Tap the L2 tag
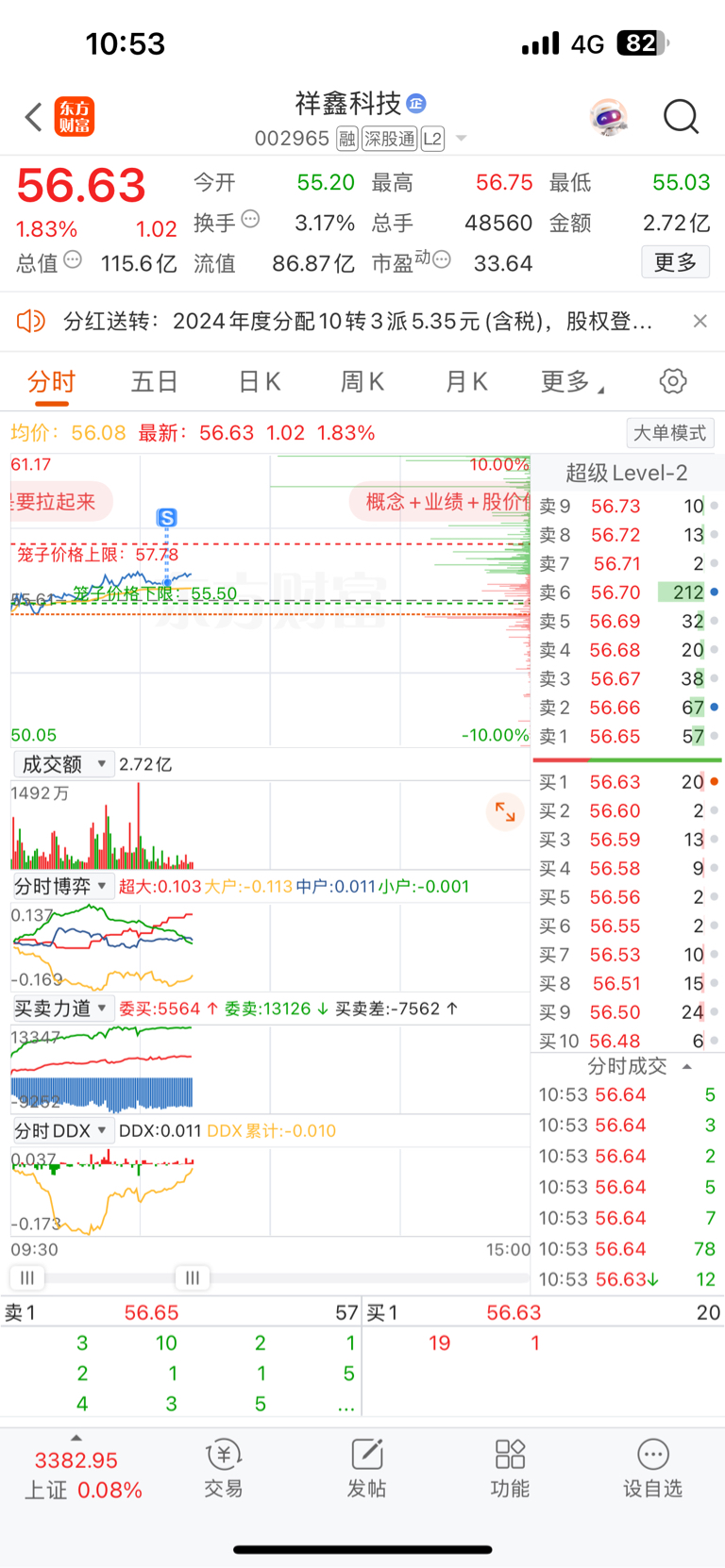The height and width of the screenshot is (1568, 725). pos(432,139)
